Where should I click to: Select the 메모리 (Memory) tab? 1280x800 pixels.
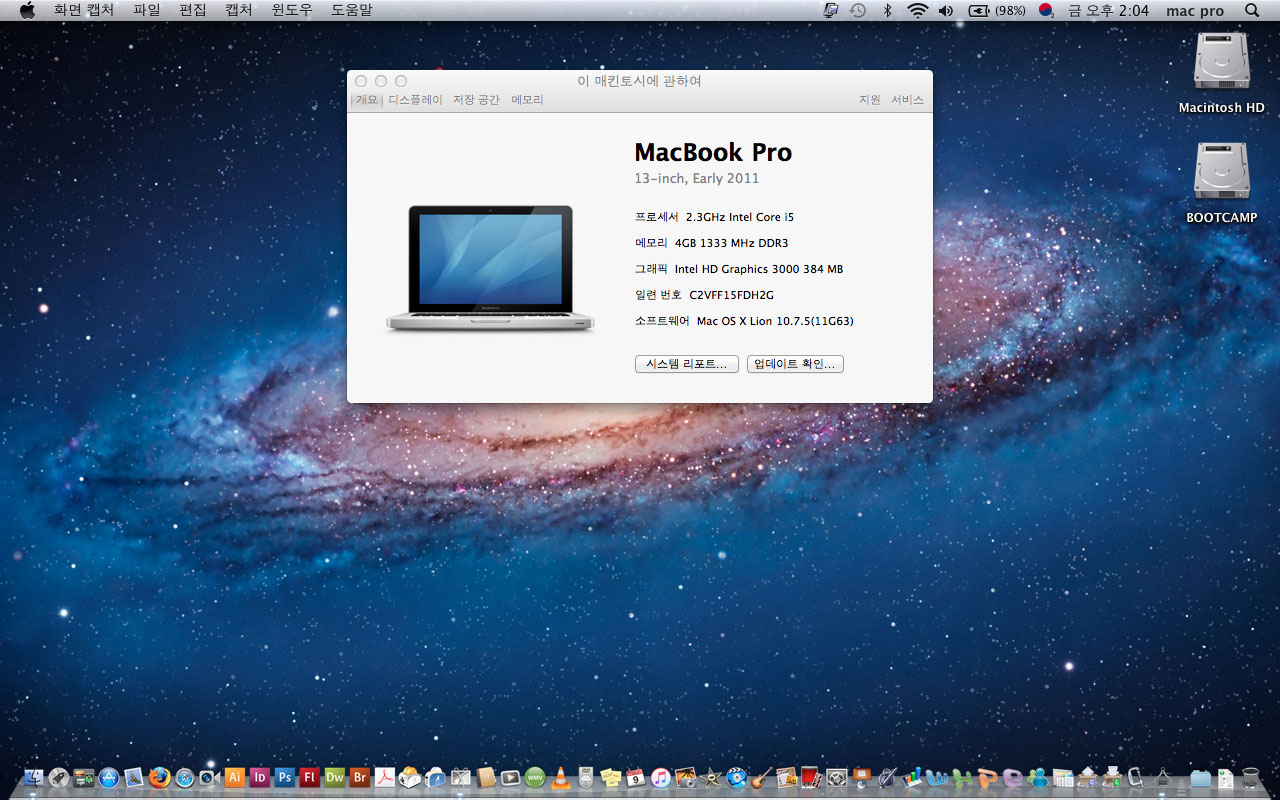tap(527, 100)
